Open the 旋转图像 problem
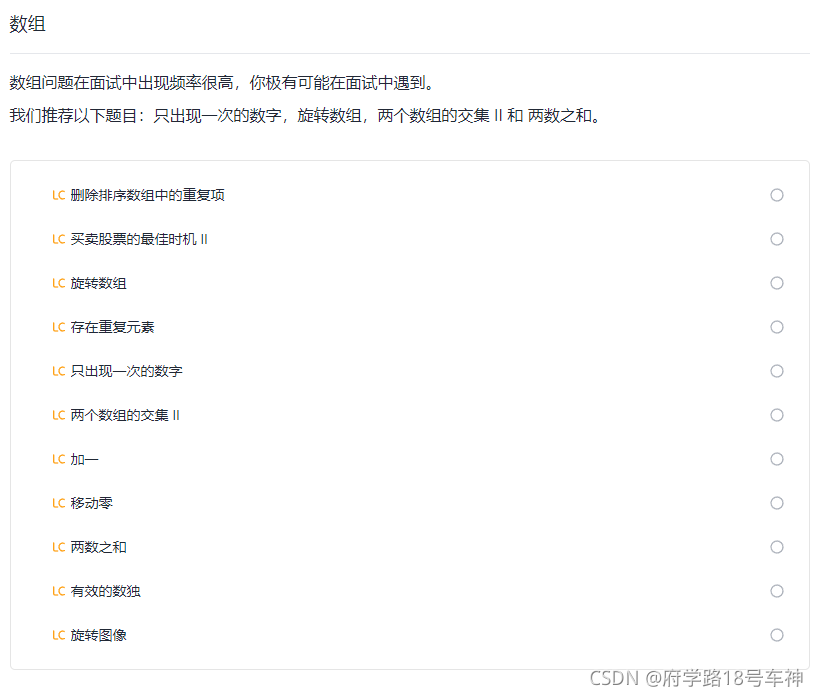818x697 pixels. [99, 635]
